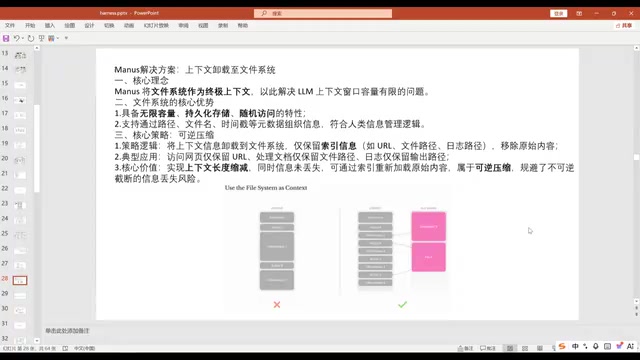Viewport: 640px width, 360px height.
Task: Select slide 24 thumbnail
Action: 20,220
